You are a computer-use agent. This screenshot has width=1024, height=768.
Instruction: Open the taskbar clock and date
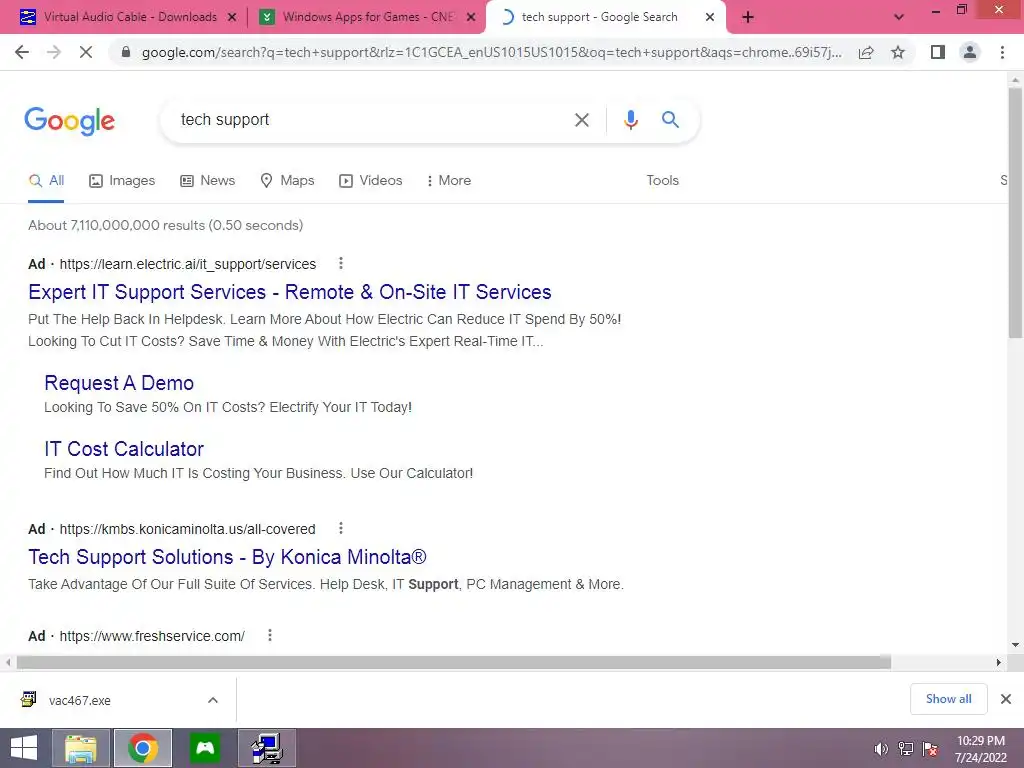[980, 749]
